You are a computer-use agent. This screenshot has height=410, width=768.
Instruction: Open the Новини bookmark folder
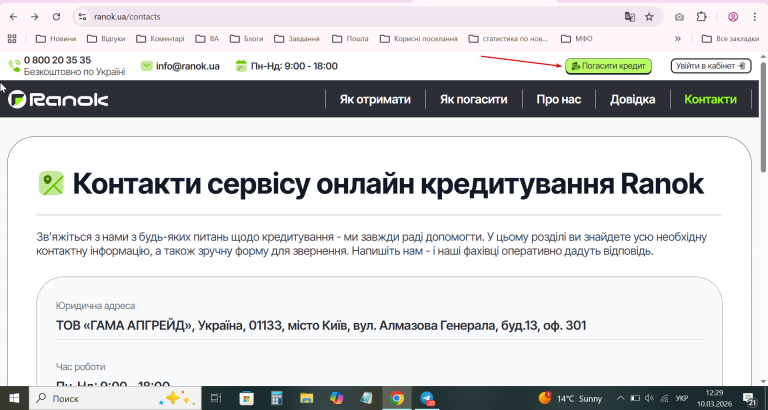[56, 38]
